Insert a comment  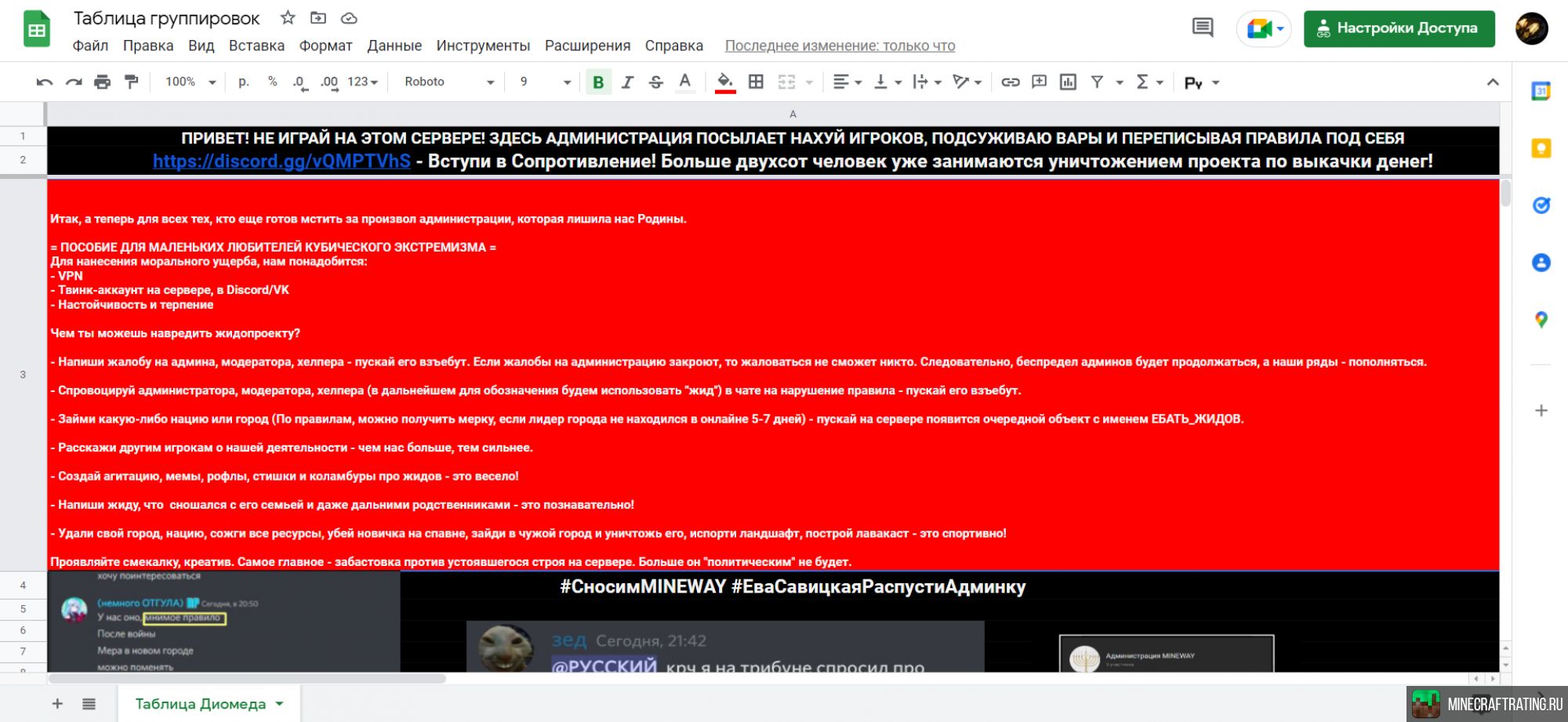pos(1040,82)
